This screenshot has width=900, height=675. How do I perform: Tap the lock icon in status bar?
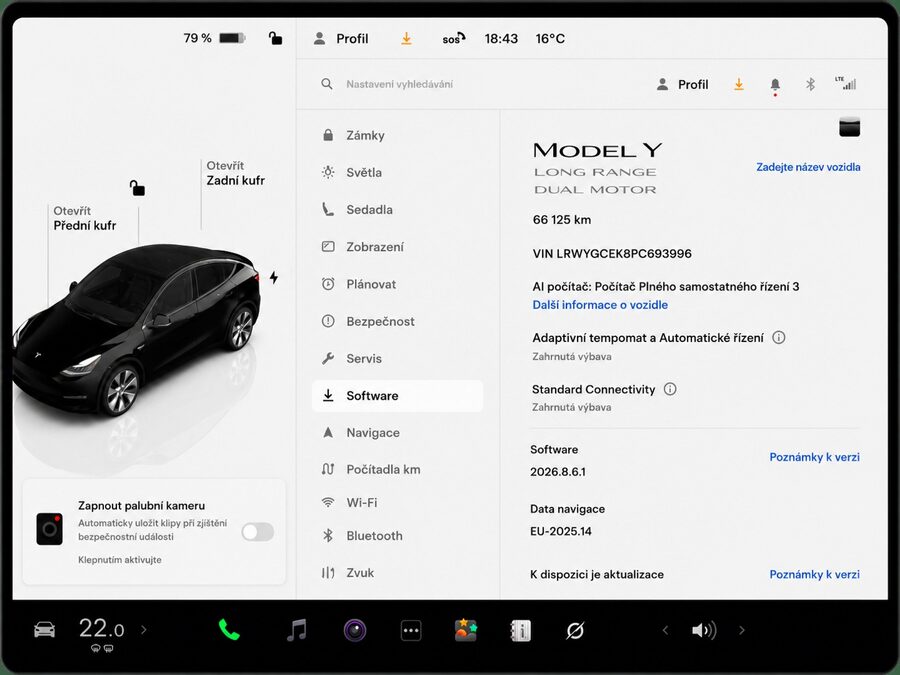point(276,38)
